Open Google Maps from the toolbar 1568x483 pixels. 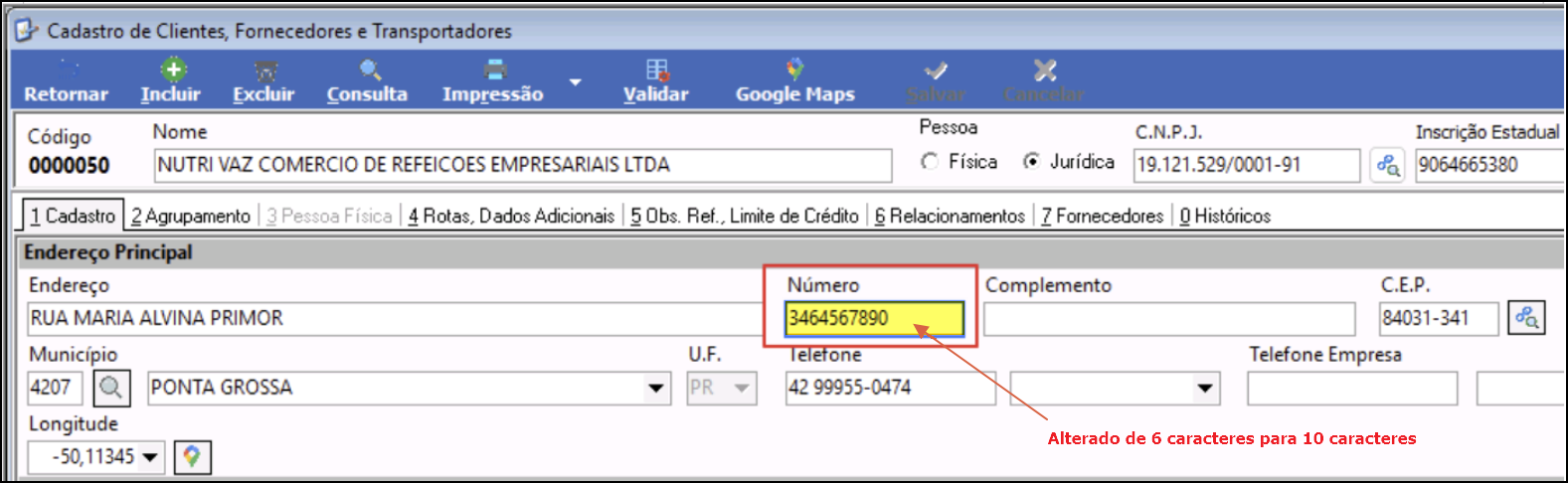(x=794, y=81)
